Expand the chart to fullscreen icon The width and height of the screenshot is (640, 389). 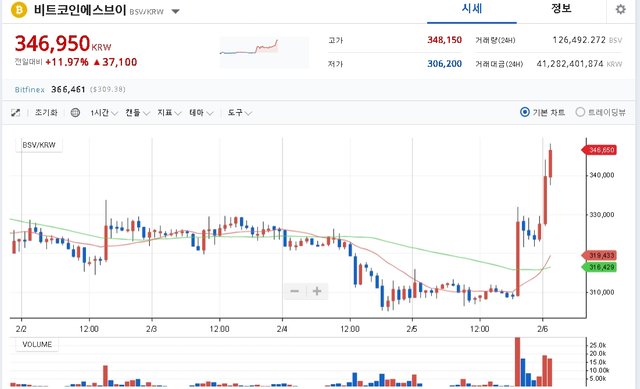click(x=16, y=113)
